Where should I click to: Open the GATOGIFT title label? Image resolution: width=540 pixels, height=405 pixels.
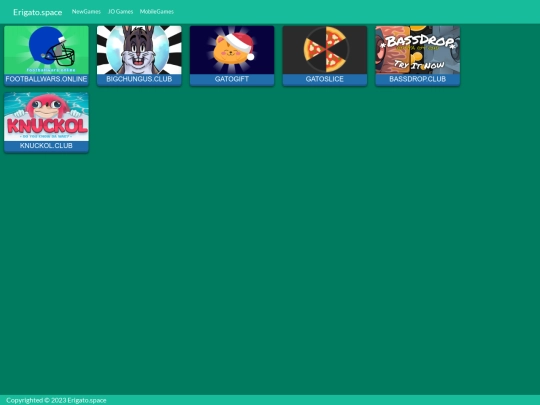(232, 79)
